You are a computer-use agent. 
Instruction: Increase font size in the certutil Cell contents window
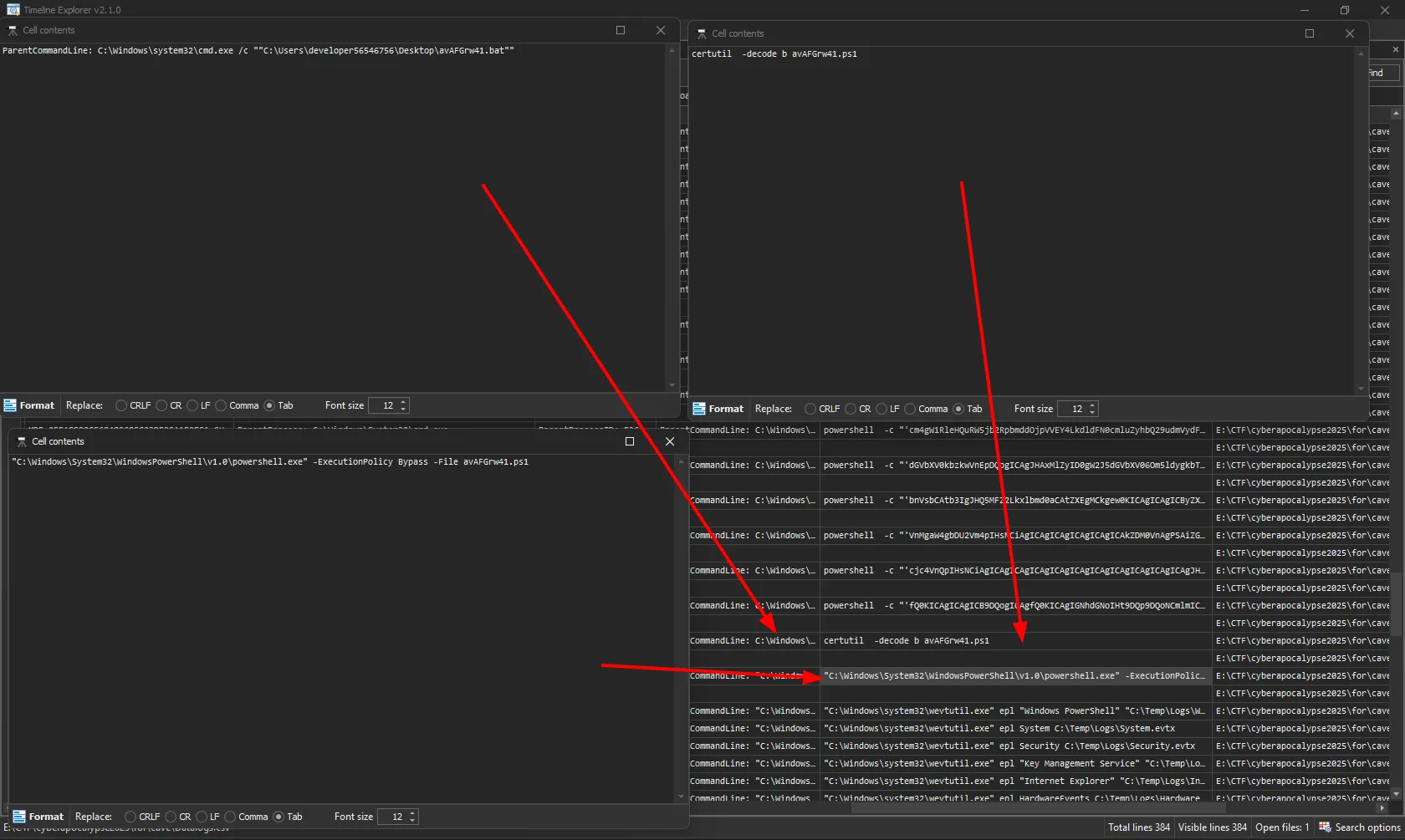pyautogui.click(x=1092, y=405)
